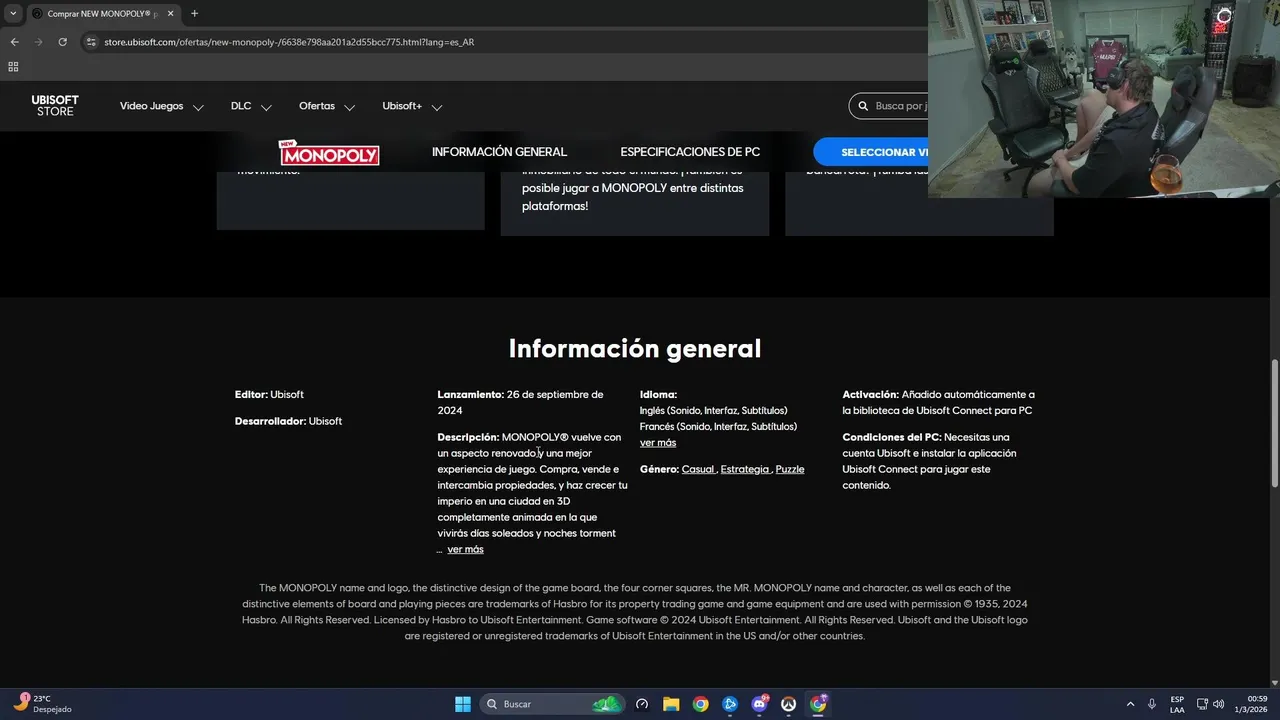Viewport: 1280px width, 720px height.
Task: Click the 'Activación:' label
Action: click(871, 395)
